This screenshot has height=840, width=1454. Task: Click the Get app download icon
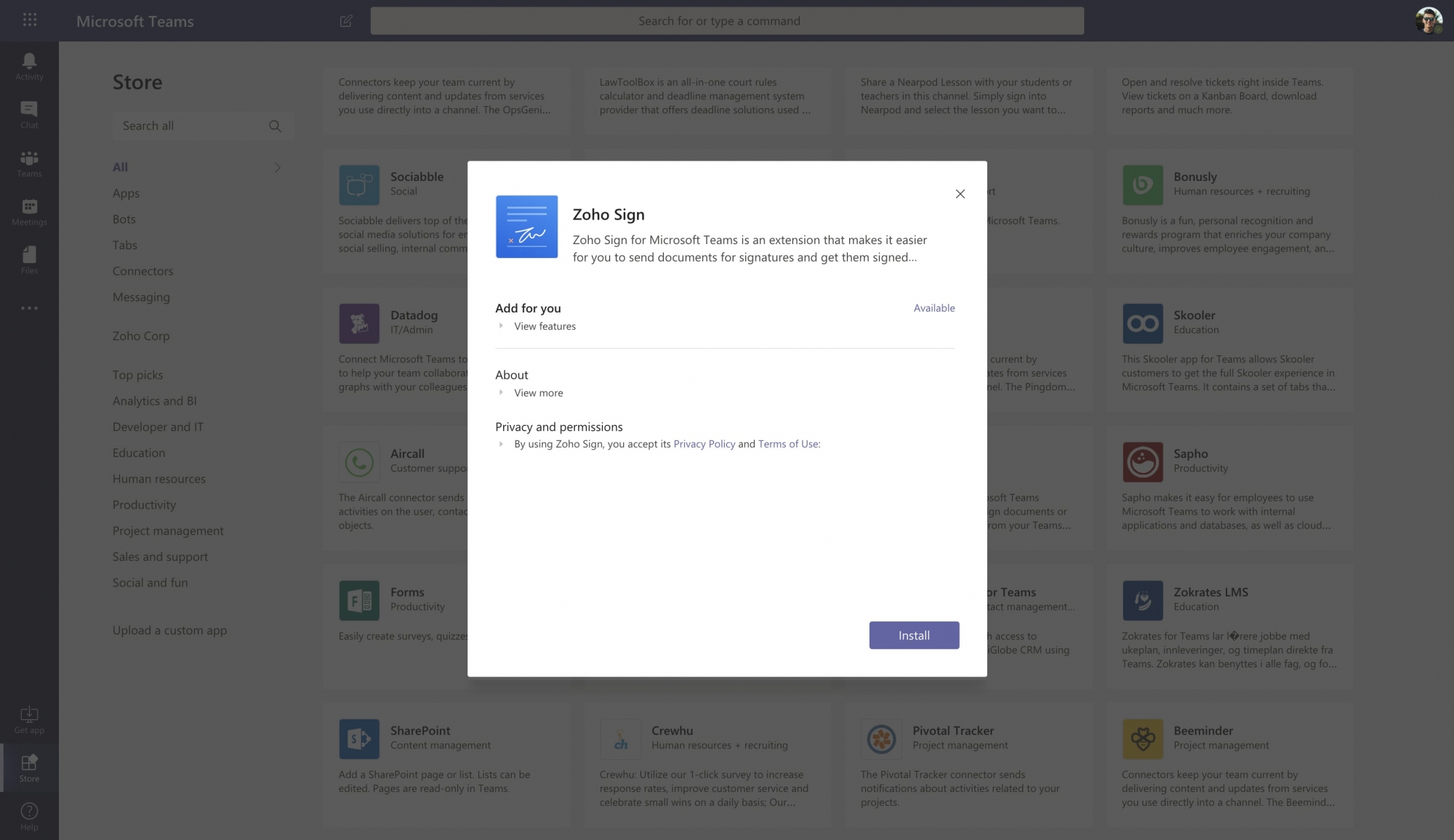(29, 719)
